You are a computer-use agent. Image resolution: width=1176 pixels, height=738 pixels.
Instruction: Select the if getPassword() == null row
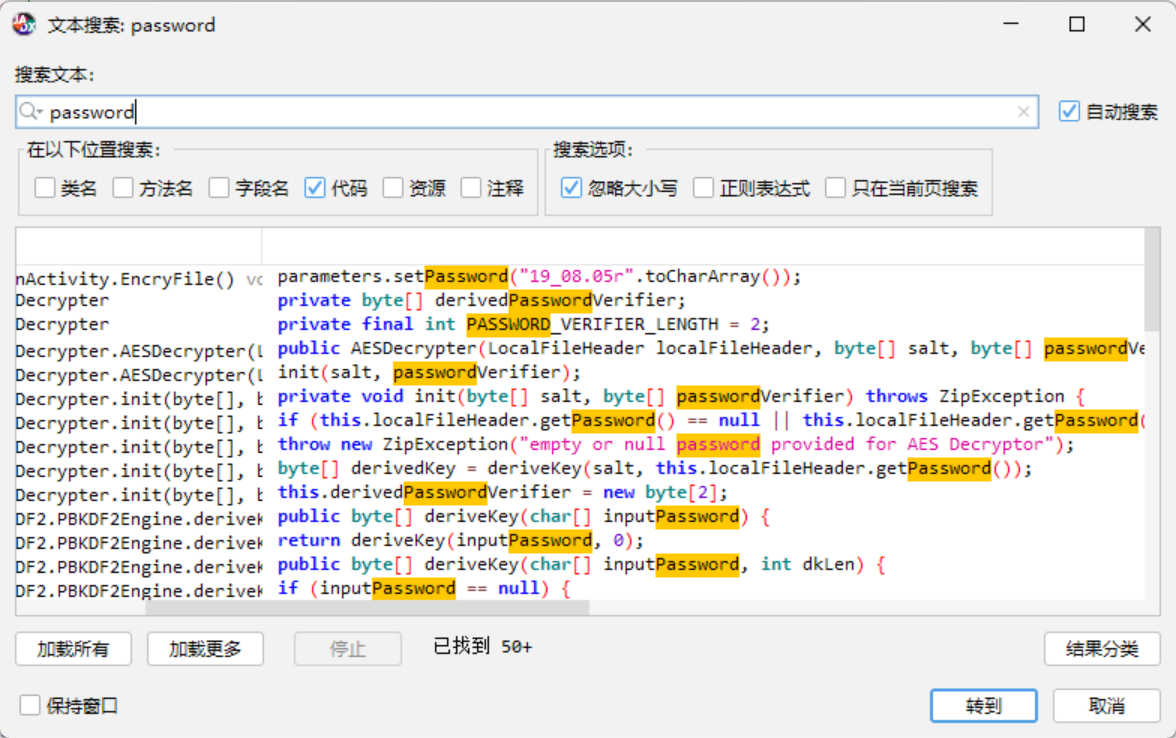(580, 421)
